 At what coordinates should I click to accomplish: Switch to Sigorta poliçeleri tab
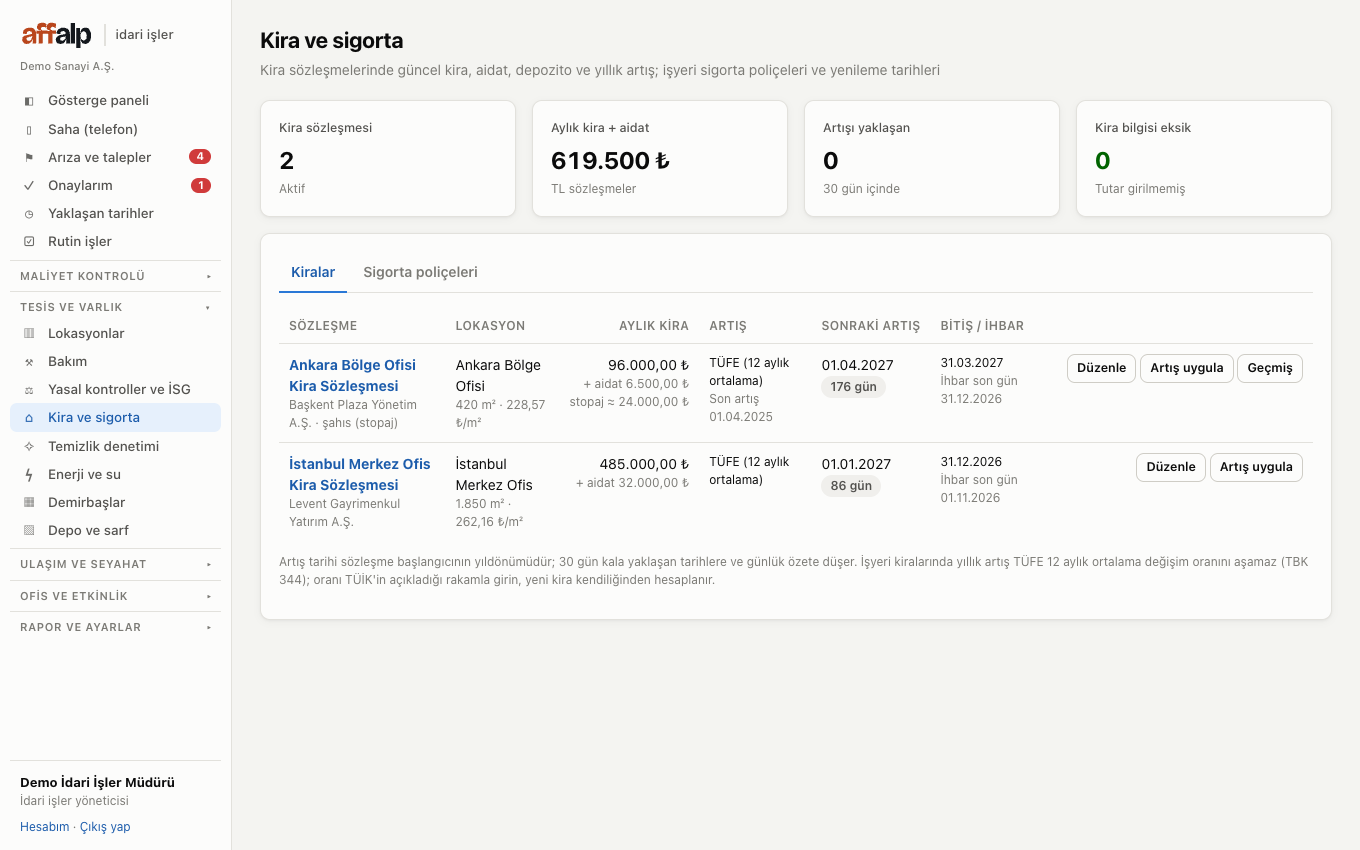tap(420, 272)
